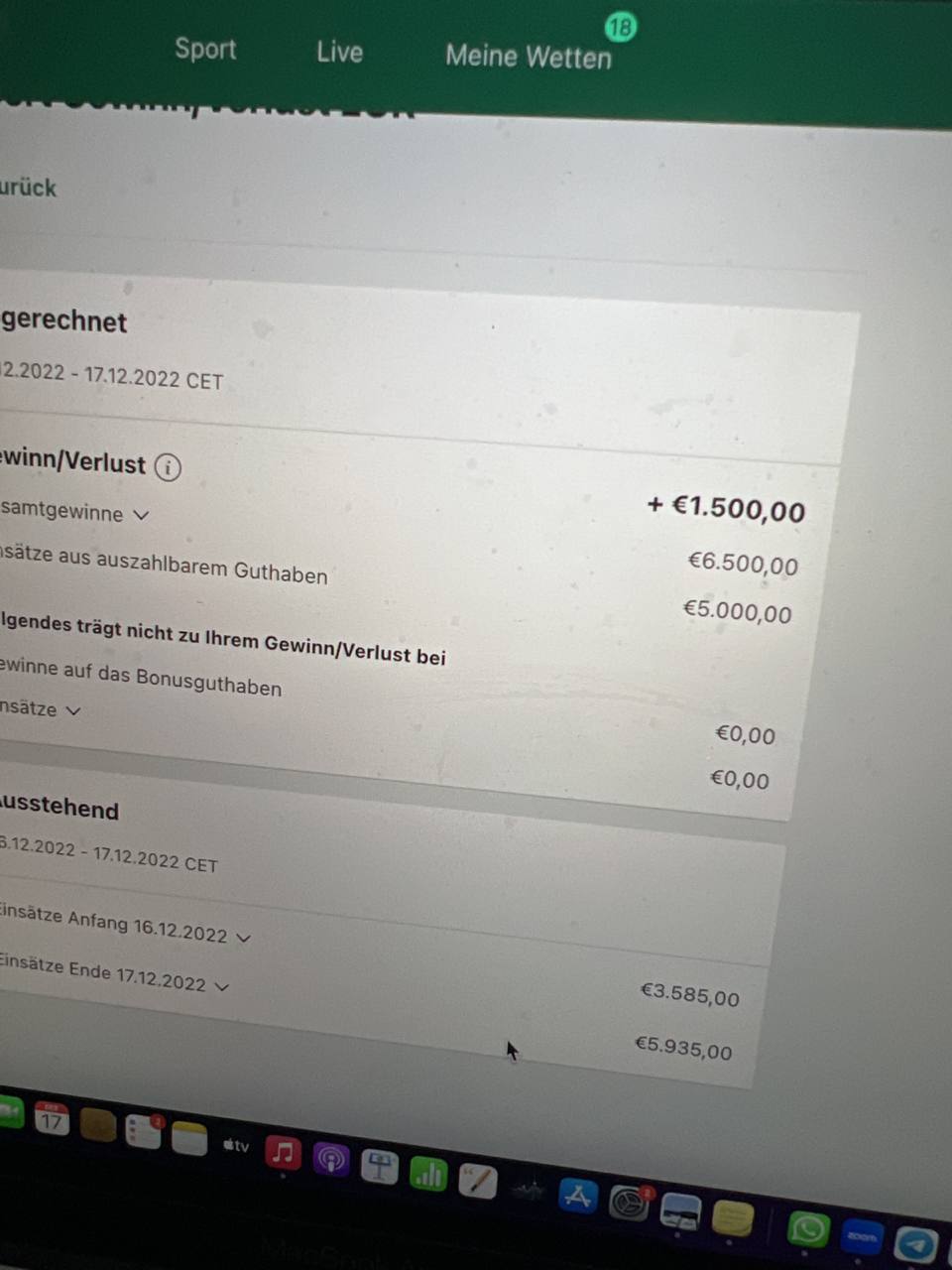Open Podcasts from the dock
Viewport: 952px width, 1270px height.
[x=331, y=1159]
